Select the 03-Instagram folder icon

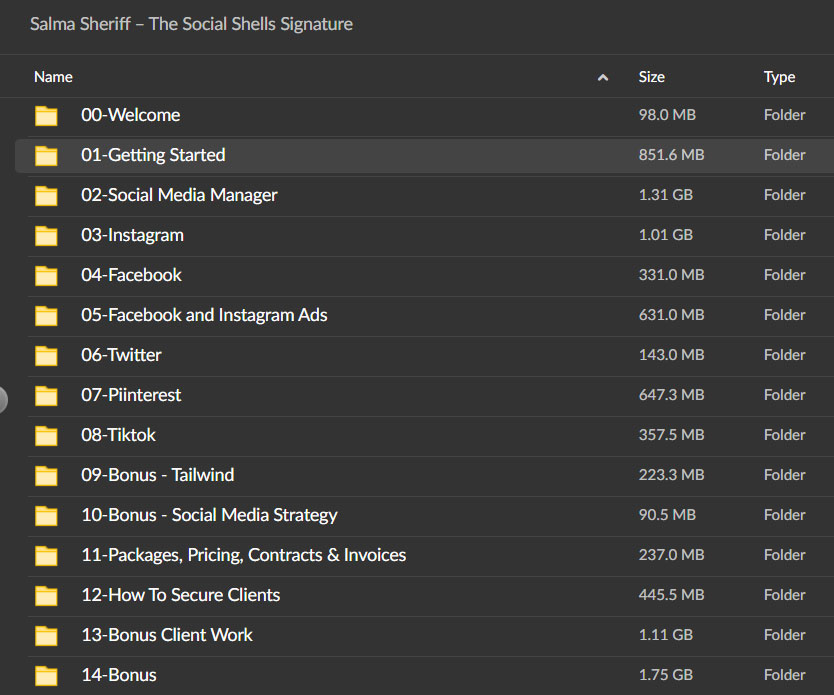click(46, 236)
